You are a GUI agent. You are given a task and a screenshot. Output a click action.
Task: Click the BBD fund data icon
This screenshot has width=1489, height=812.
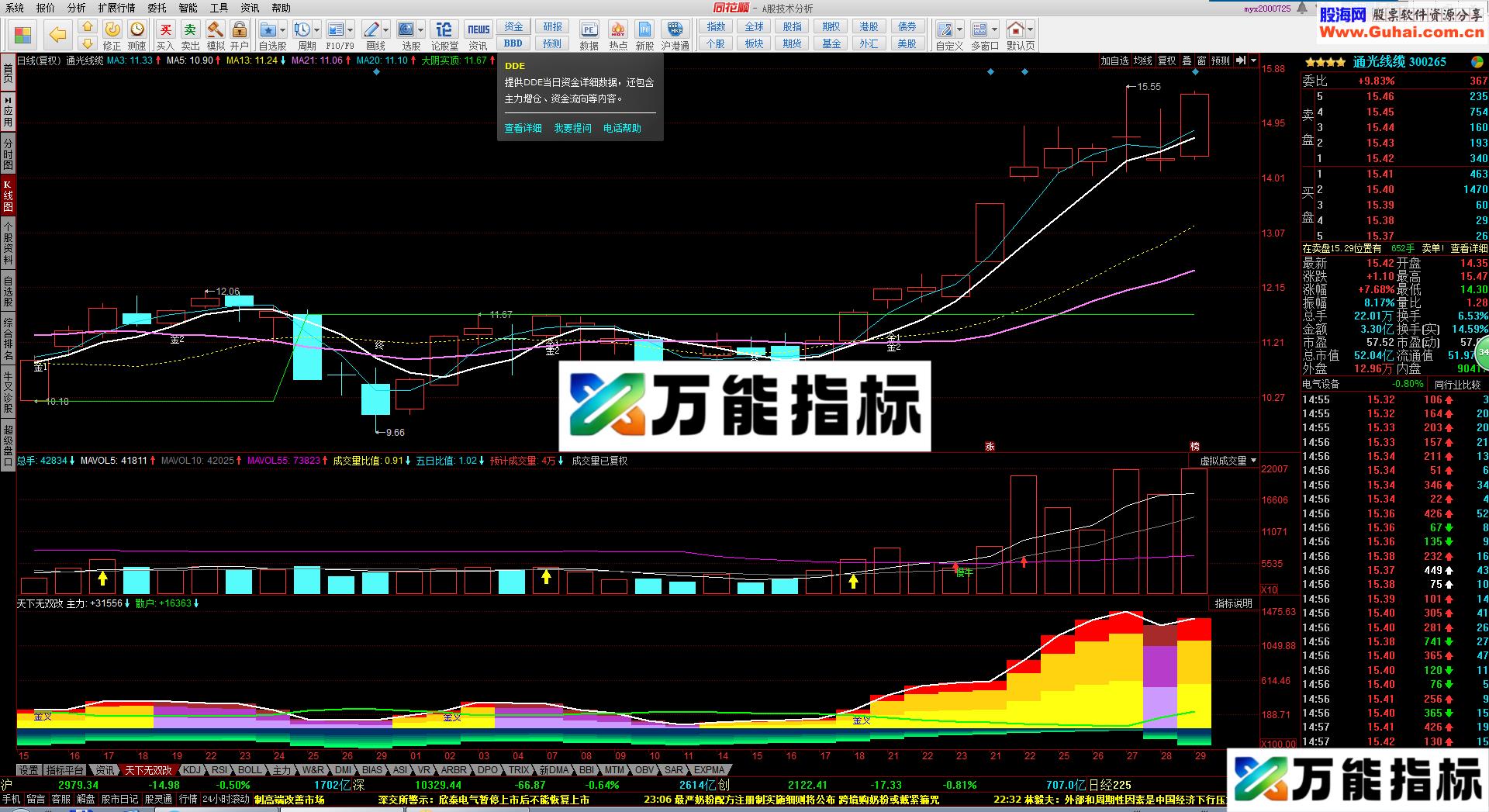tap(512, 43)
